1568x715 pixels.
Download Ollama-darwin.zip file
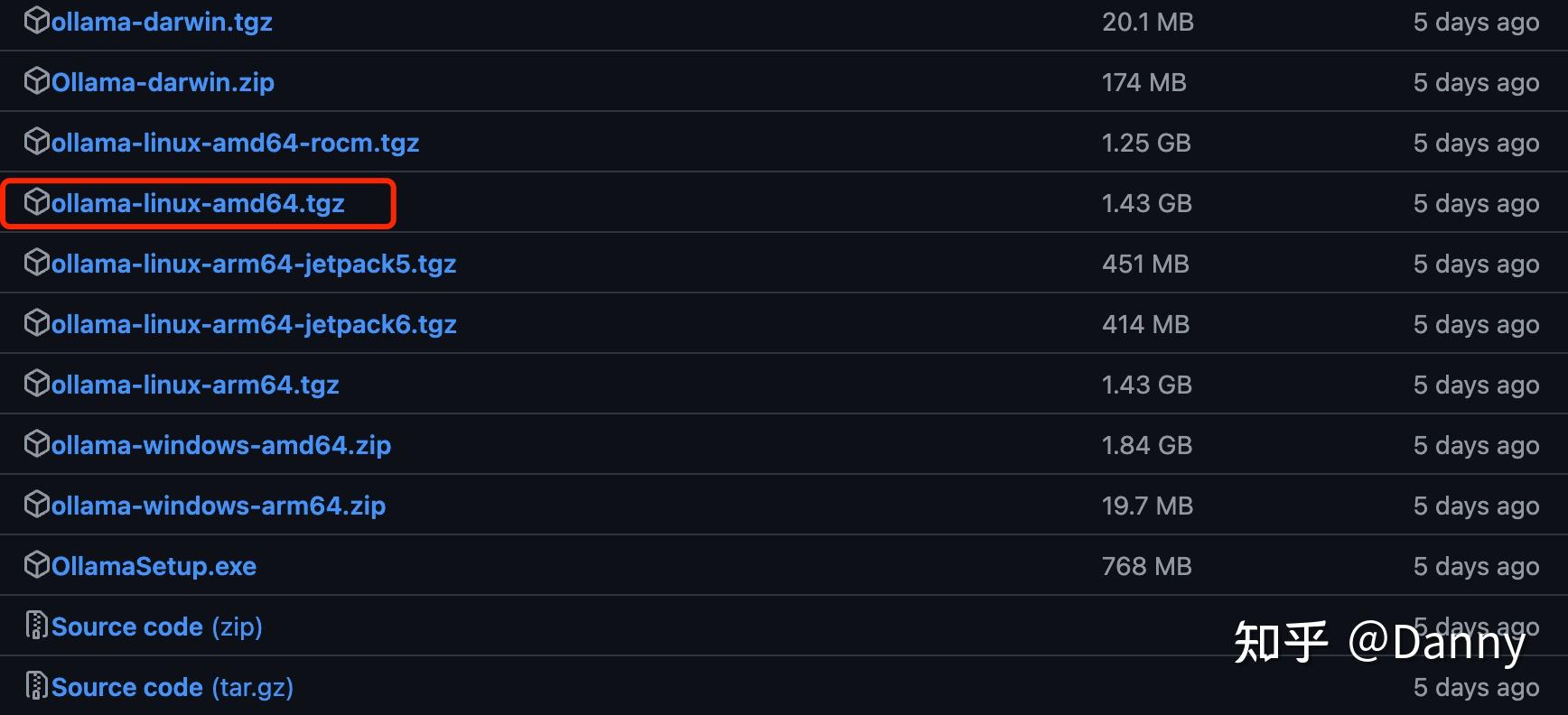coord(163,82)
